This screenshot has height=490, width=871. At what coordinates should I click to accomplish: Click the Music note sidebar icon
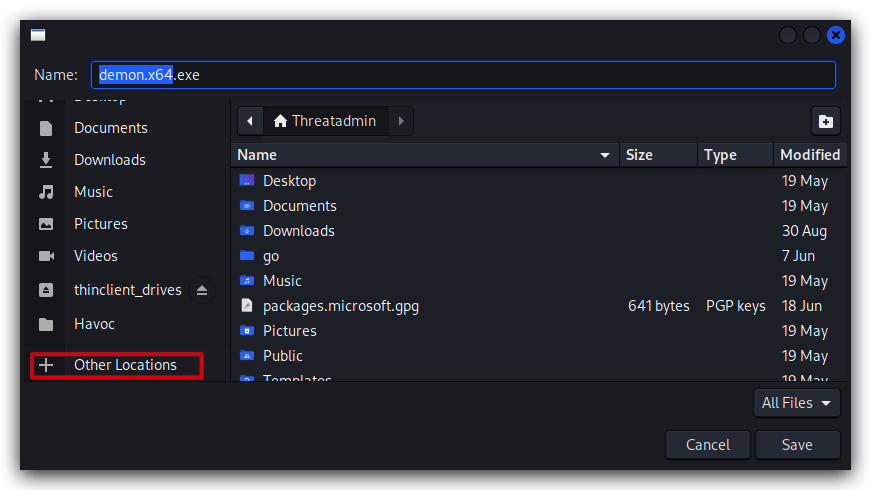pos(46,192)
